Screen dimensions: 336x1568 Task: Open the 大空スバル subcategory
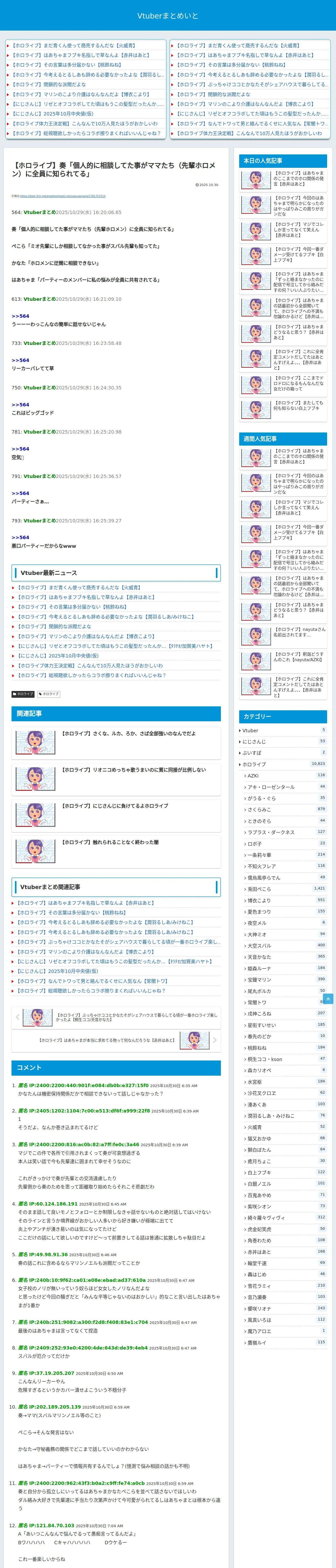click(x=285, y=946)
